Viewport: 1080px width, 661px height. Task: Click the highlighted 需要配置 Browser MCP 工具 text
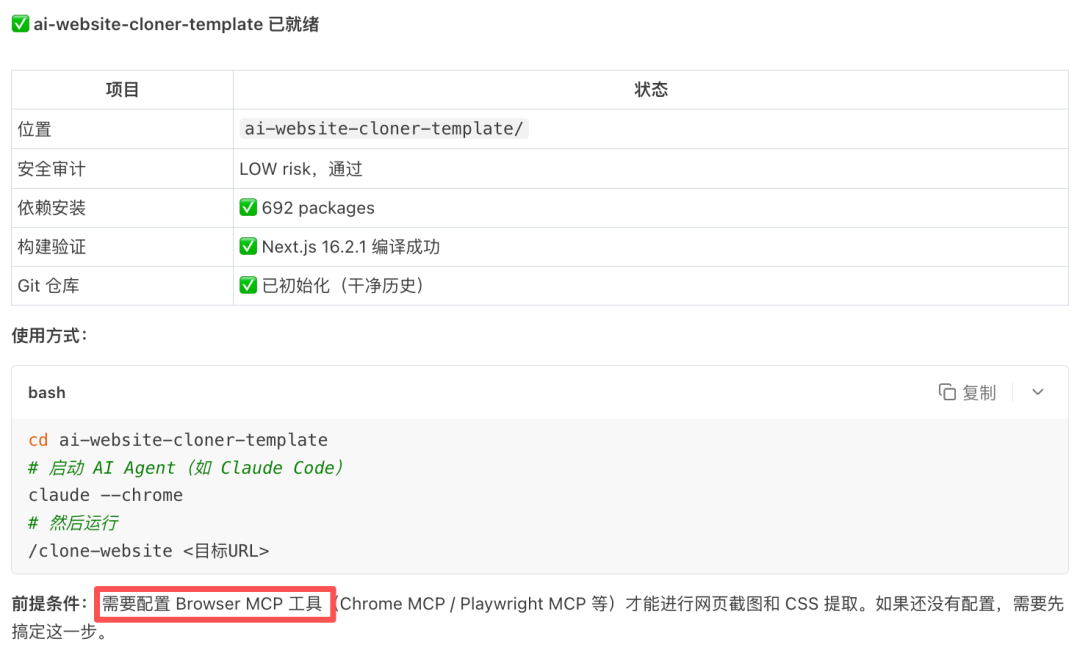pyautogui.click(x=212, y=604)
